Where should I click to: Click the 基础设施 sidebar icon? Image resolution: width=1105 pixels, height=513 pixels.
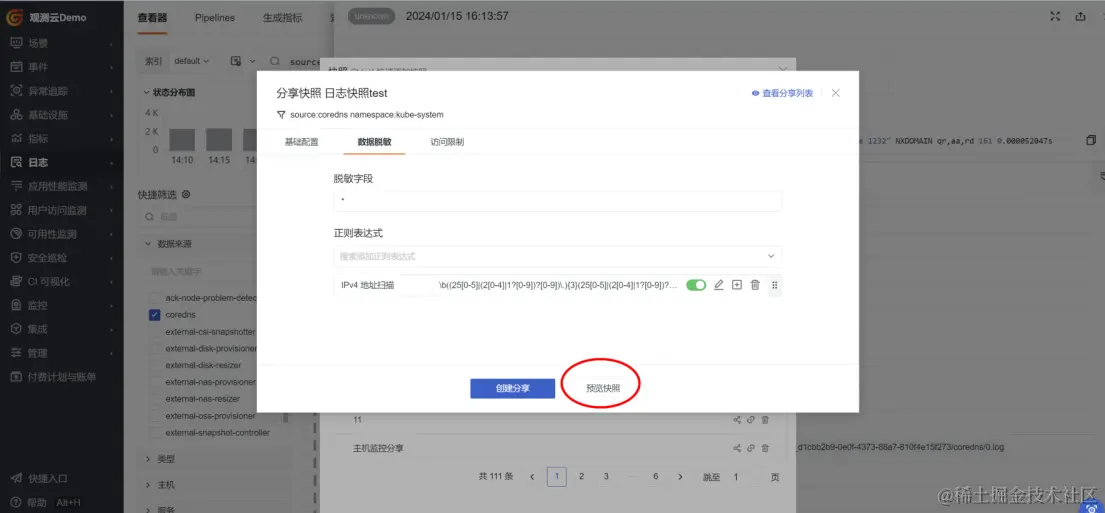16,115
